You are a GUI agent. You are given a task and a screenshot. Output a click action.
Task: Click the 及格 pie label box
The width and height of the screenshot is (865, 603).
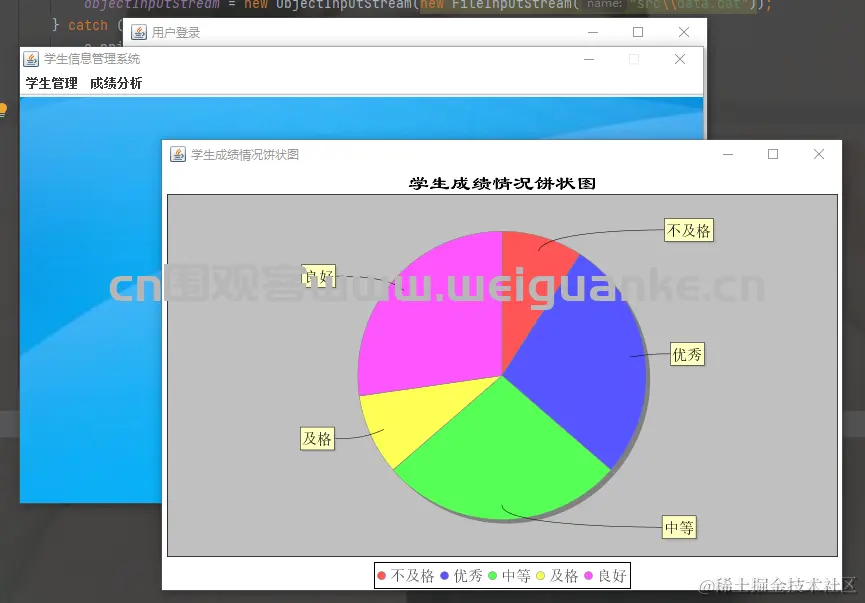pos(317,439)
